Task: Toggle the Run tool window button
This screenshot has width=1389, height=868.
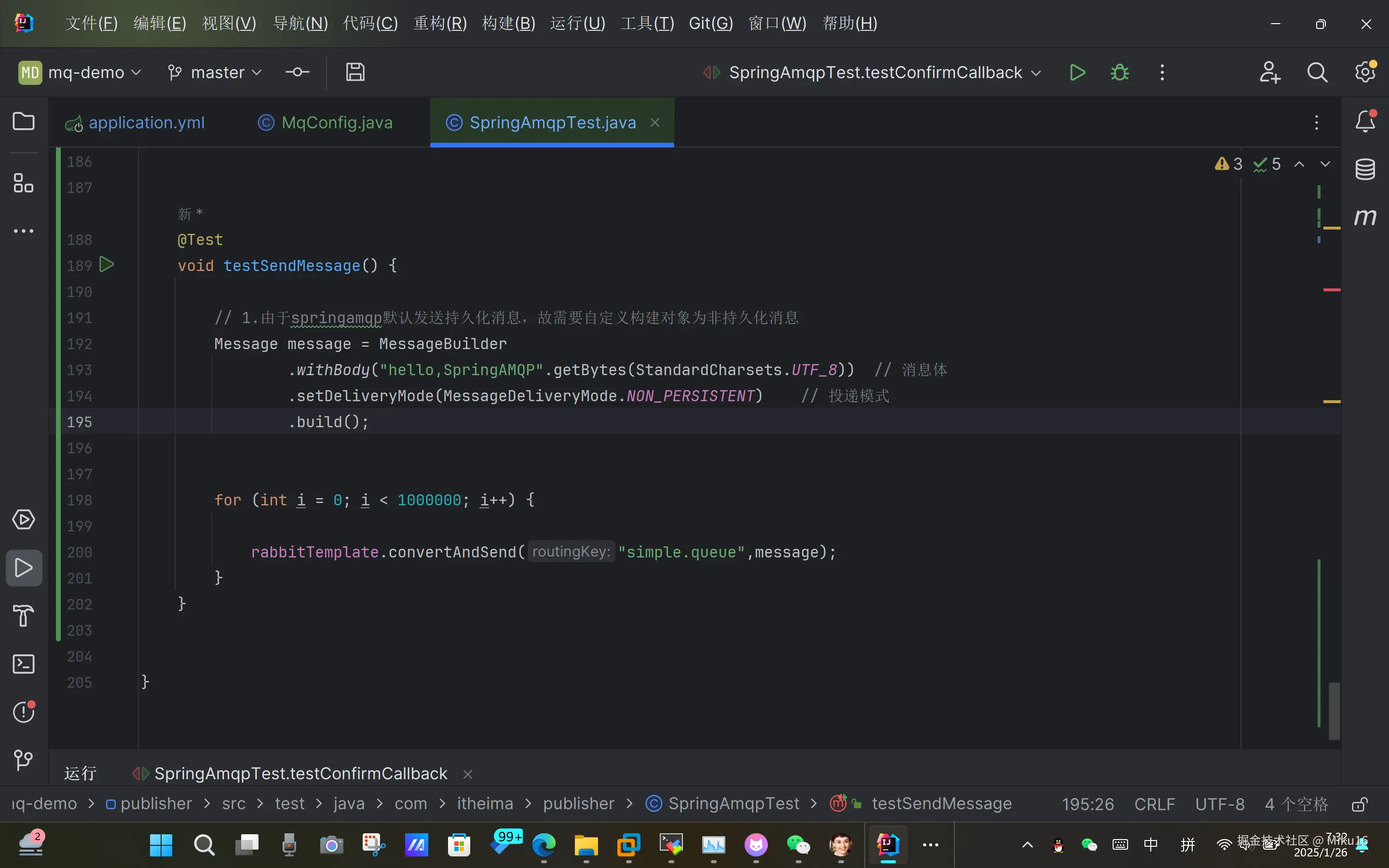Action: click(24, 568)
